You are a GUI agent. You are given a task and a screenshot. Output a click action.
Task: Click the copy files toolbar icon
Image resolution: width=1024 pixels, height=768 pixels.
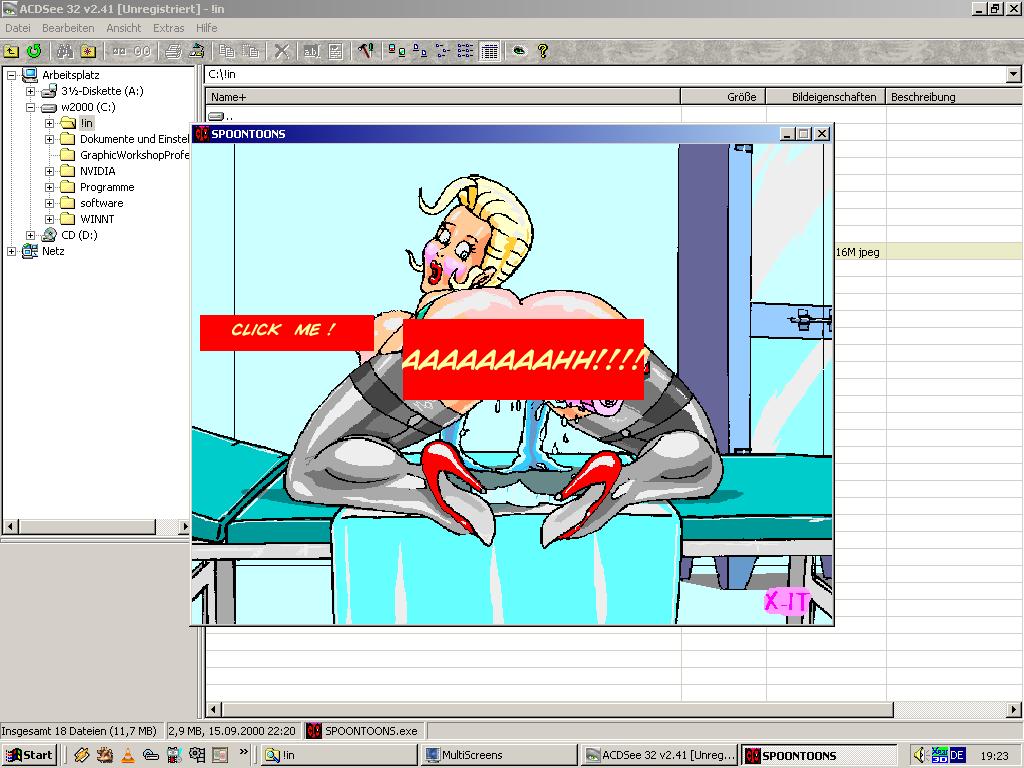coord(227,51)
